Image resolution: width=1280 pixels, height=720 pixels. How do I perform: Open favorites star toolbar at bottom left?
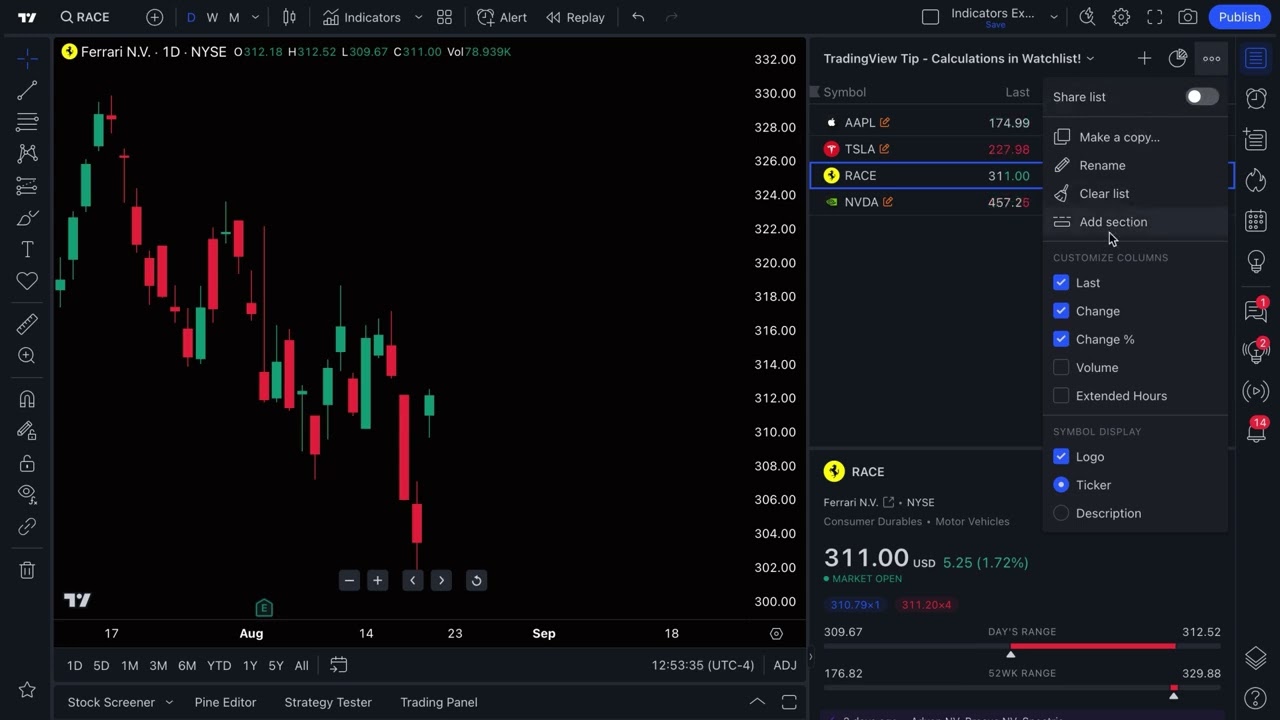coord(27,690)
